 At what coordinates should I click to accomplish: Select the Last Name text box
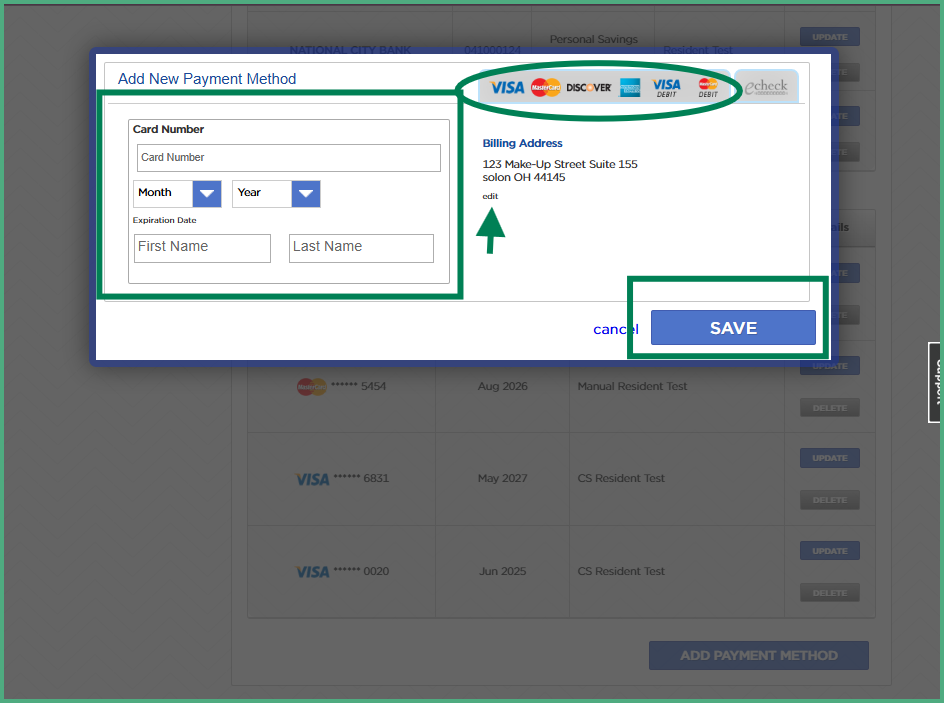[x=361, y=248]
